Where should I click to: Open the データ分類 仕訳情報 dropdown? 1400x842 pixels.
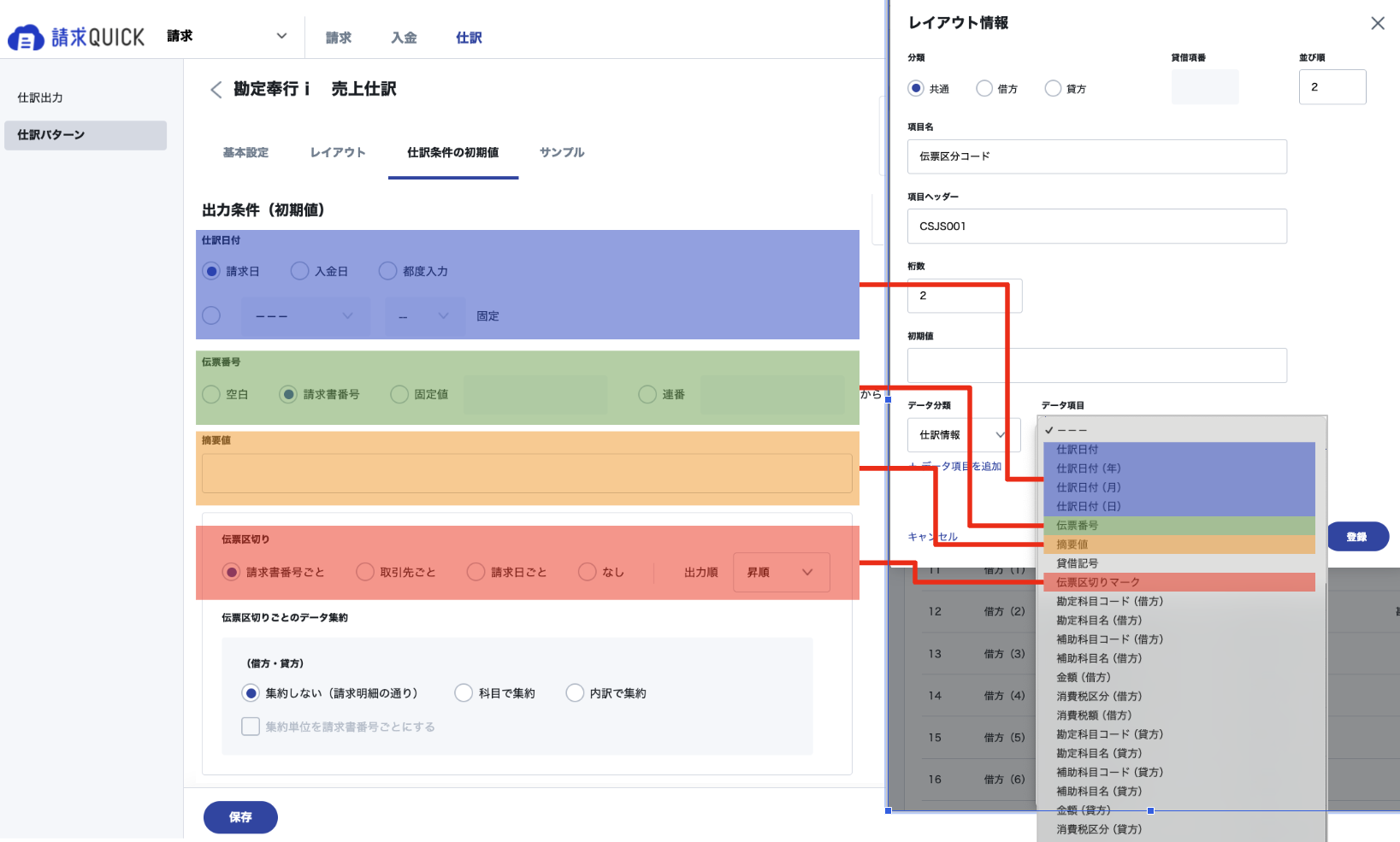pyautogui.click(x=964, y=435)
